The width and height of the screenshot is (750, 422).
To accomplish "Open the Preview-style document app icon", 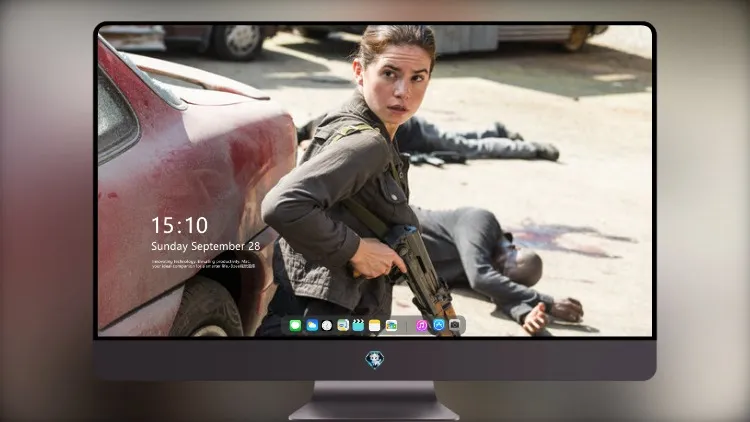I will tap(343, 326).
